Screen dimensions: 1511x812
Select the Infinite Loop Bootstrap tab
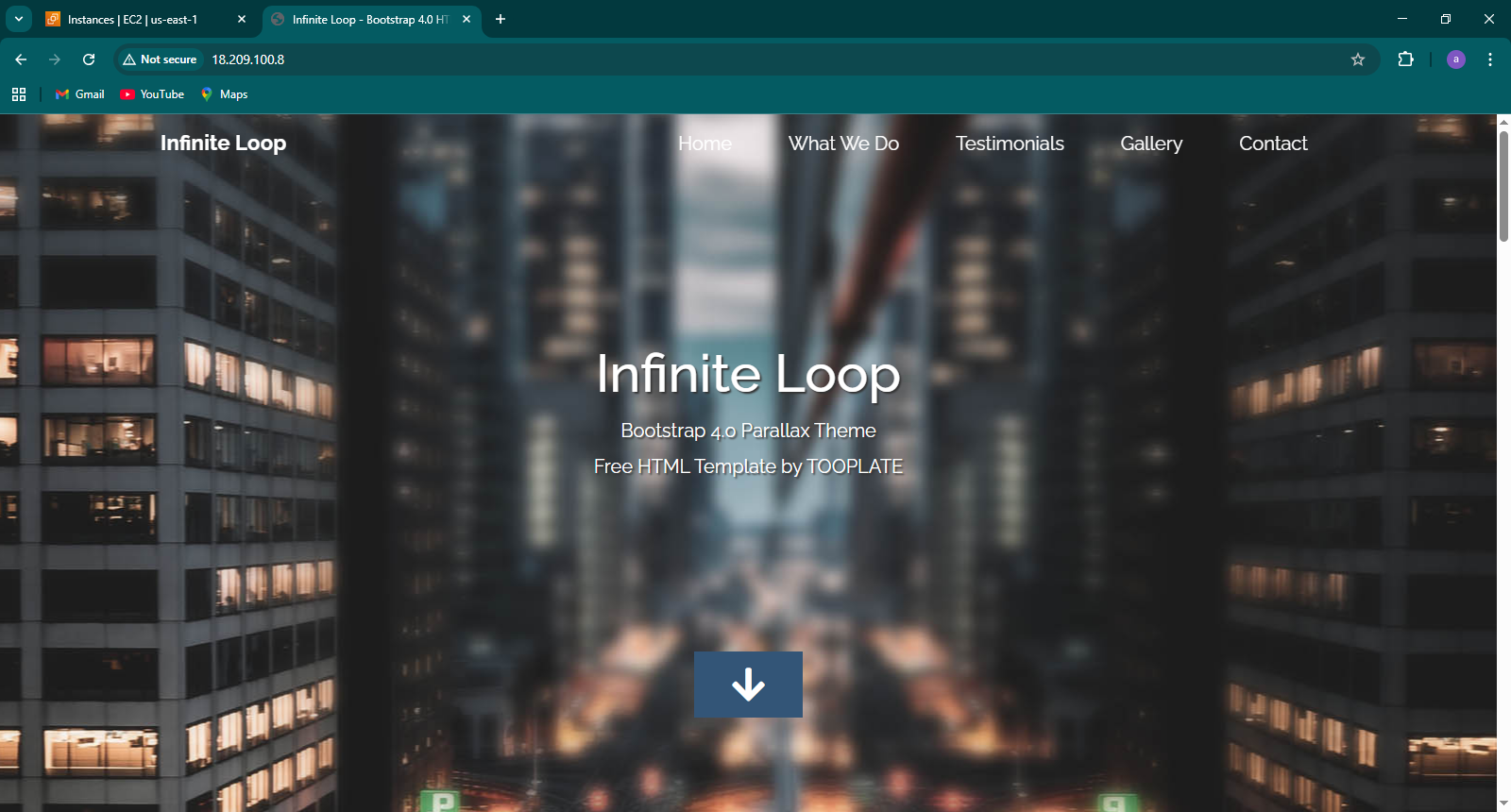[370, 19]
